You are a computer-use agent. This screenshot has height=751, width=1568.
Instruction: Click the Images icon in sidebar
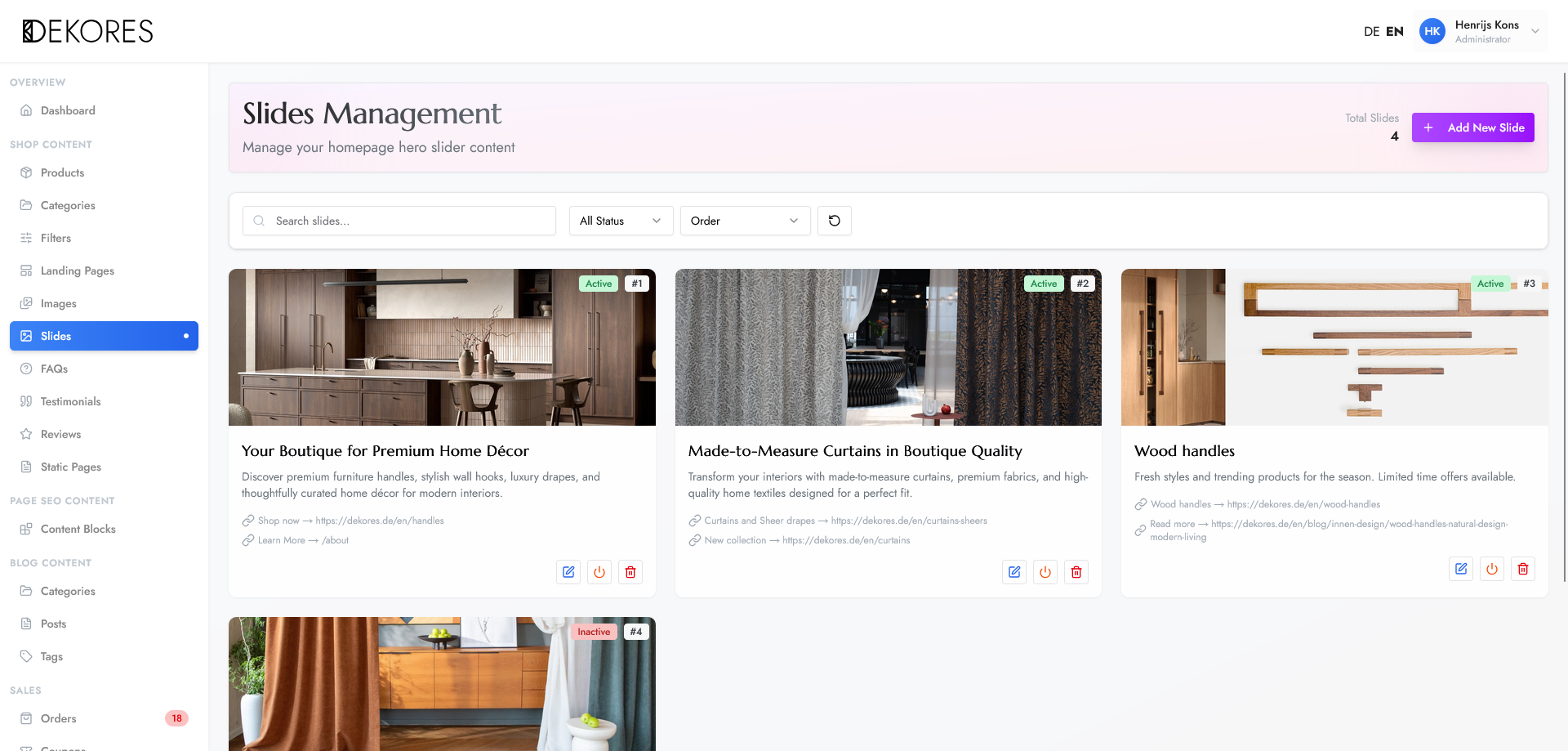coord(26,303)
